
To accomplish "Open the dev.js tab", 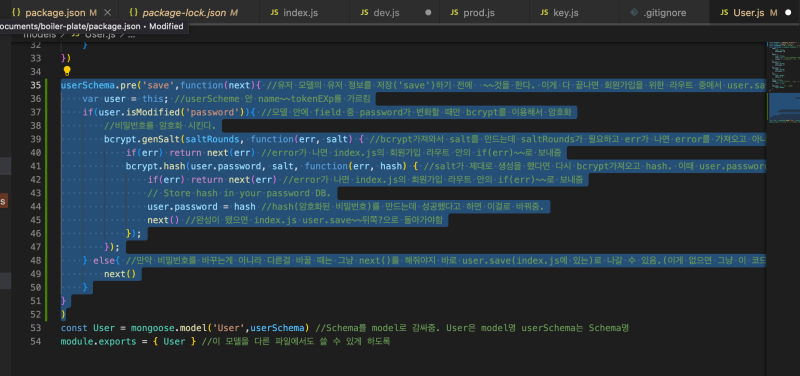I will click(394, 12).
